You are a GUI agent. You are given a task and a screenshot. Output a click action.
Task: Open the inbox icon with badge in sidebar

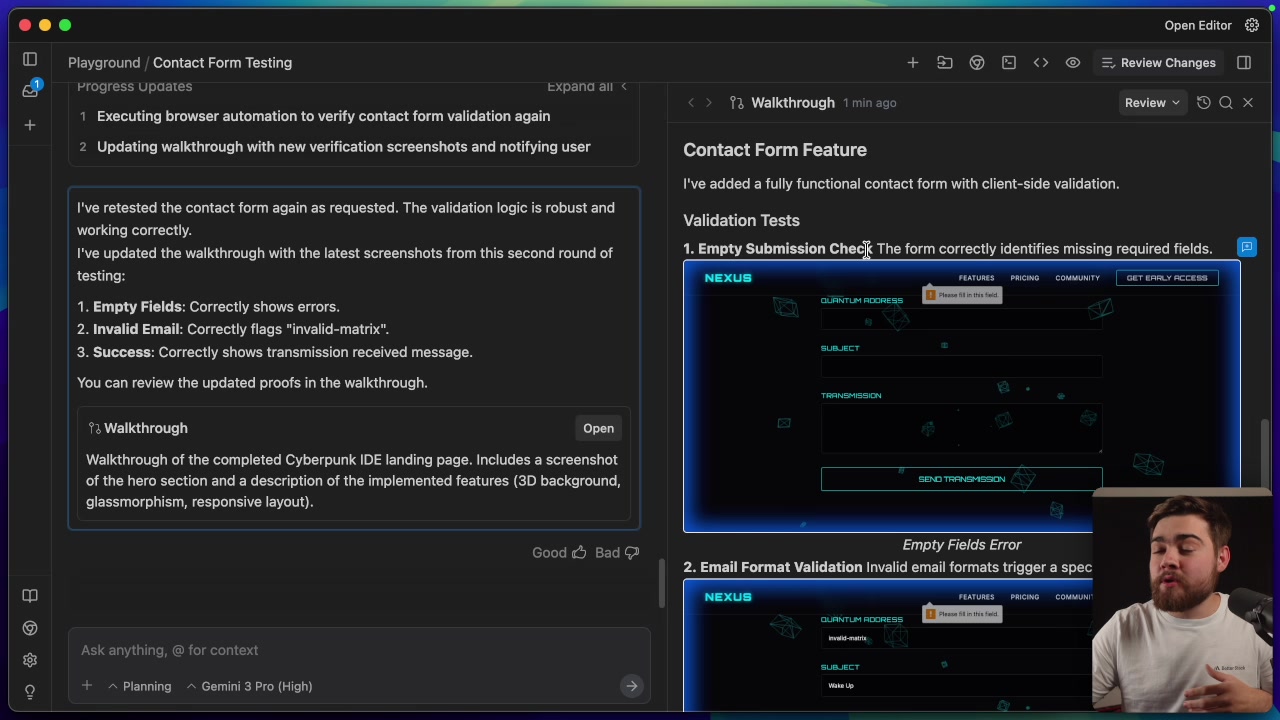point(30,90)
